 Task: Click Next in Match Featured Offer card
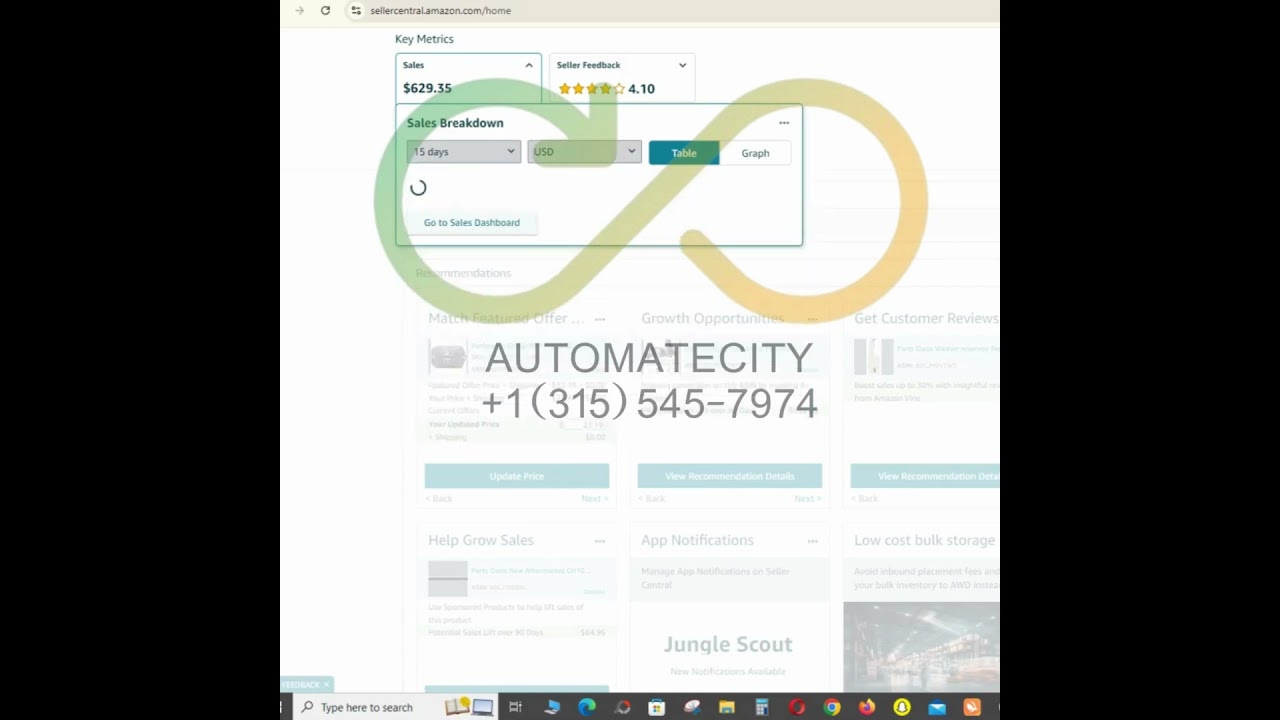(594, 498)
